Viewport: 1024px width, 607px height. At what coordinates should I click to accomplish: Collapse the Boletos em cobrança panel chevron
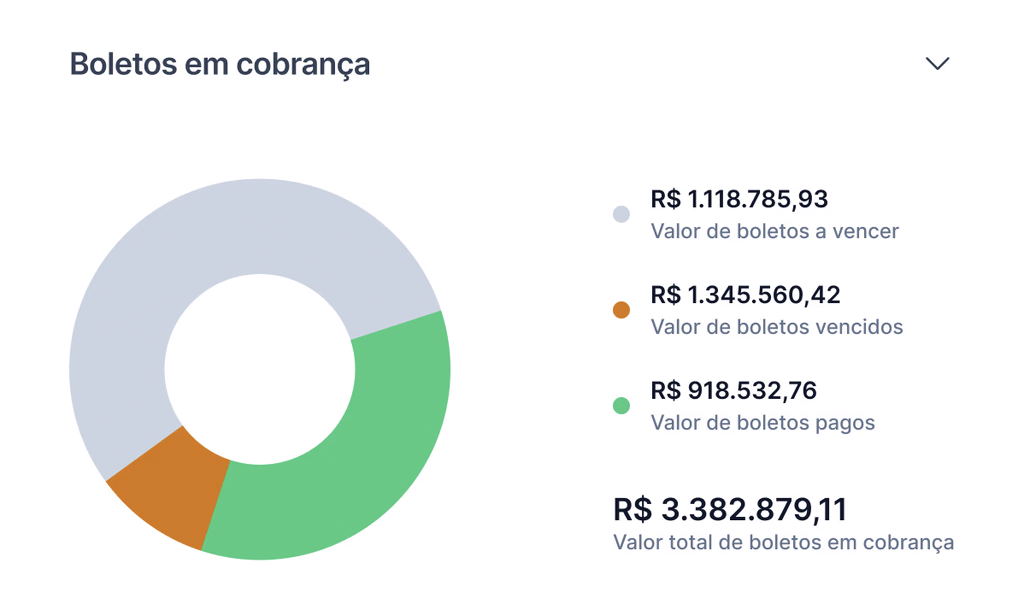pos(937,64)
